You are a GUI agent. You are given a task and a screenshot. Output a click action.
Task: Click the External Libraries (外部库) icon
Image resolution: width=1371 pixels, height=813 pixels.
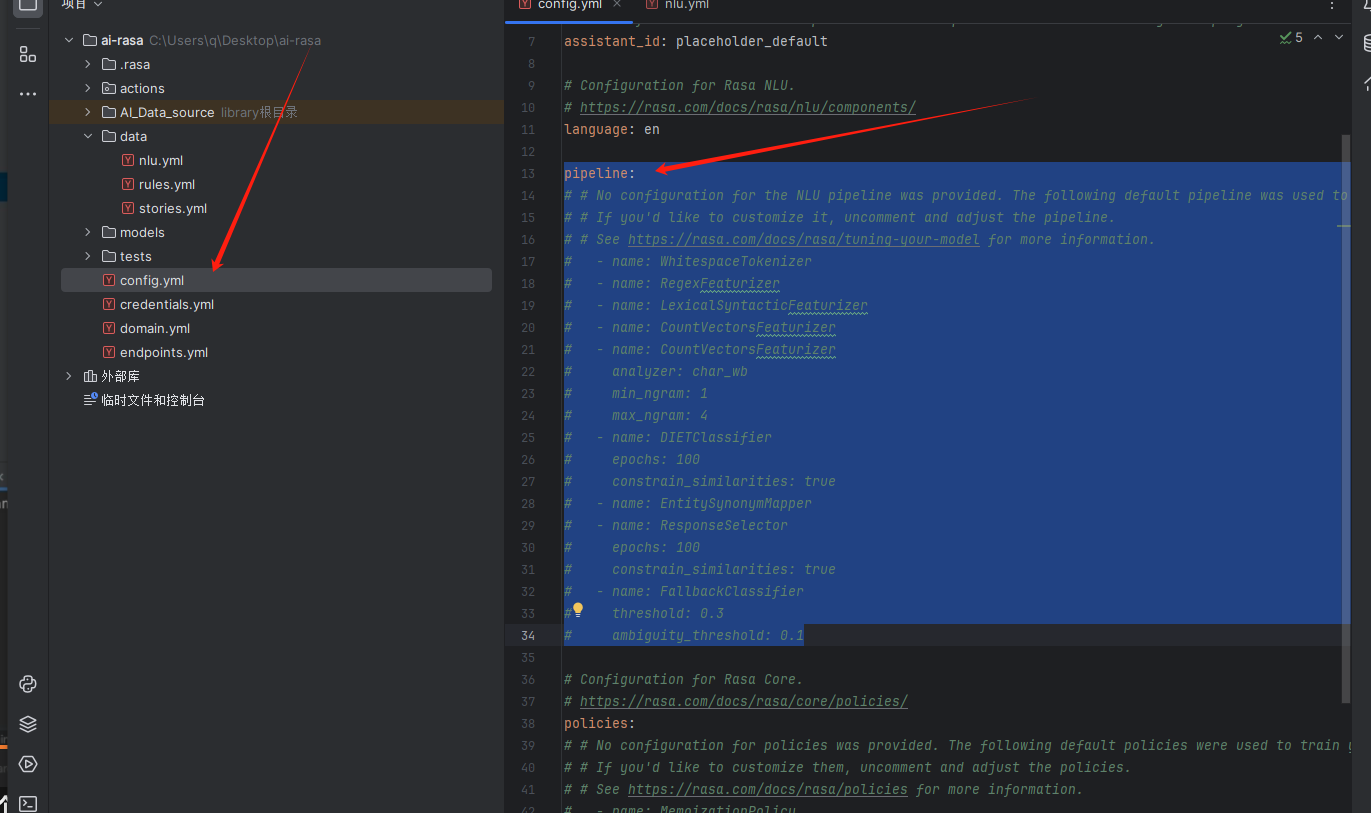tap(90, 376)
